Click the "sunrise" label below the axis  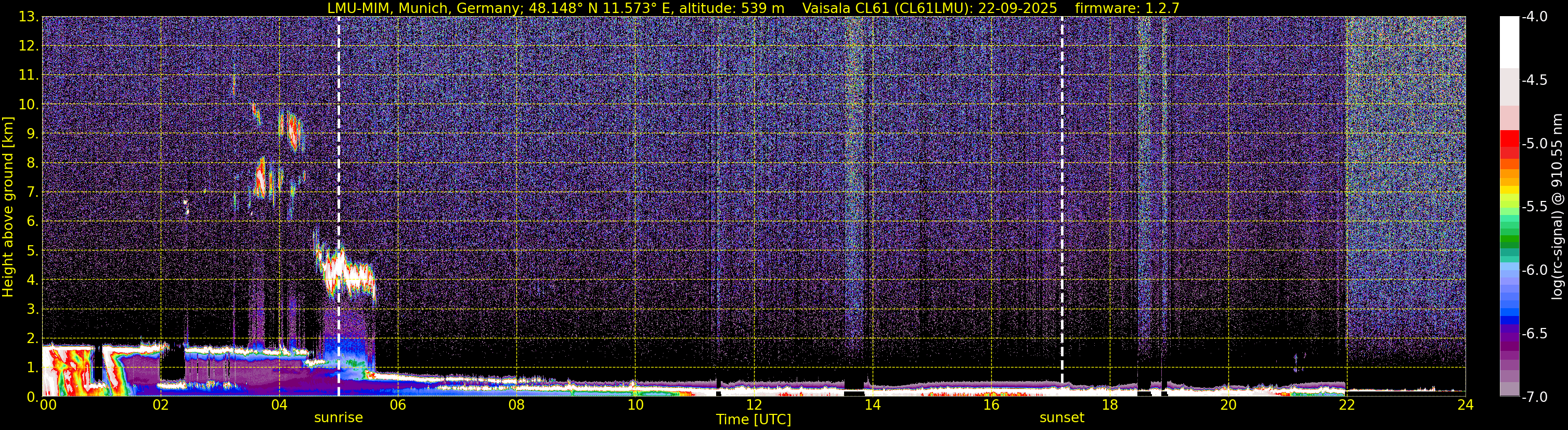point(339,418)
